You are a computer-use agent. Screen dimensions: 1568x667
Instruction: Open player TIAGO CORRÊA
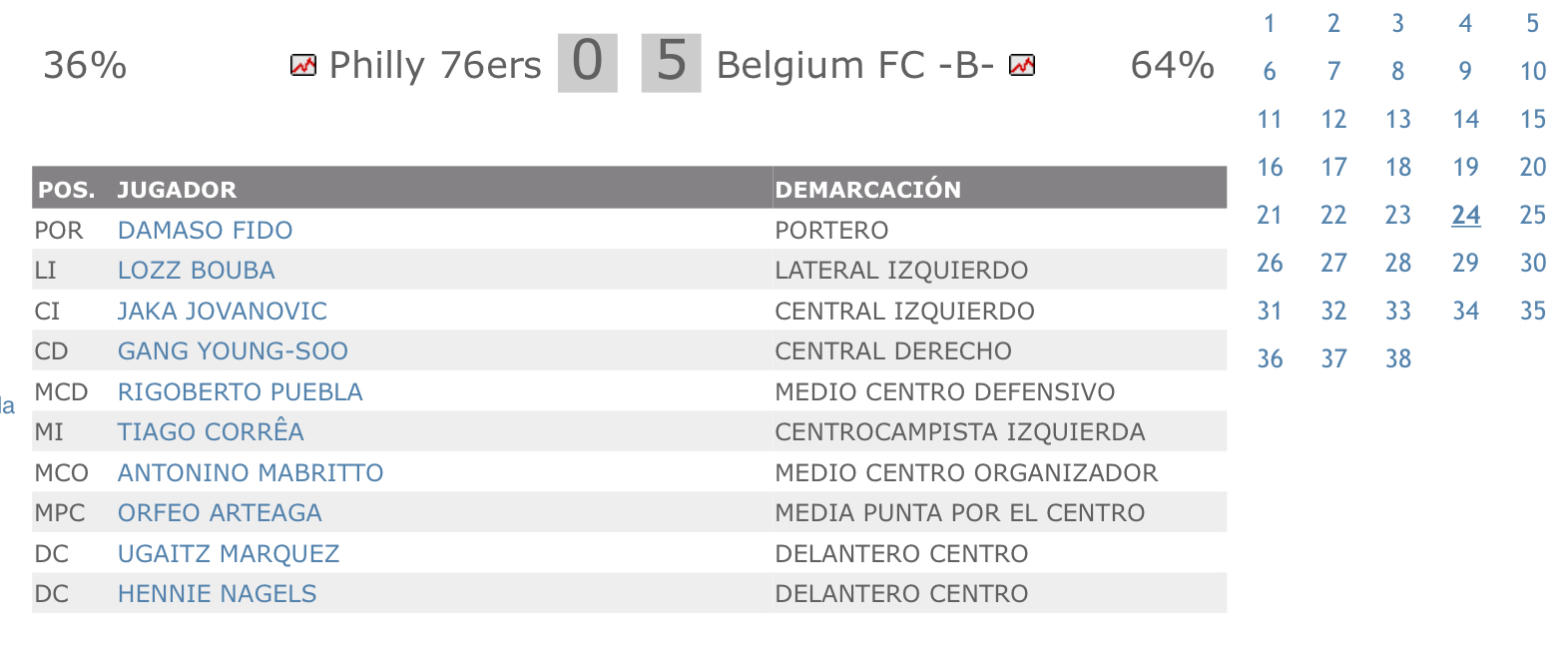(211, 432)
